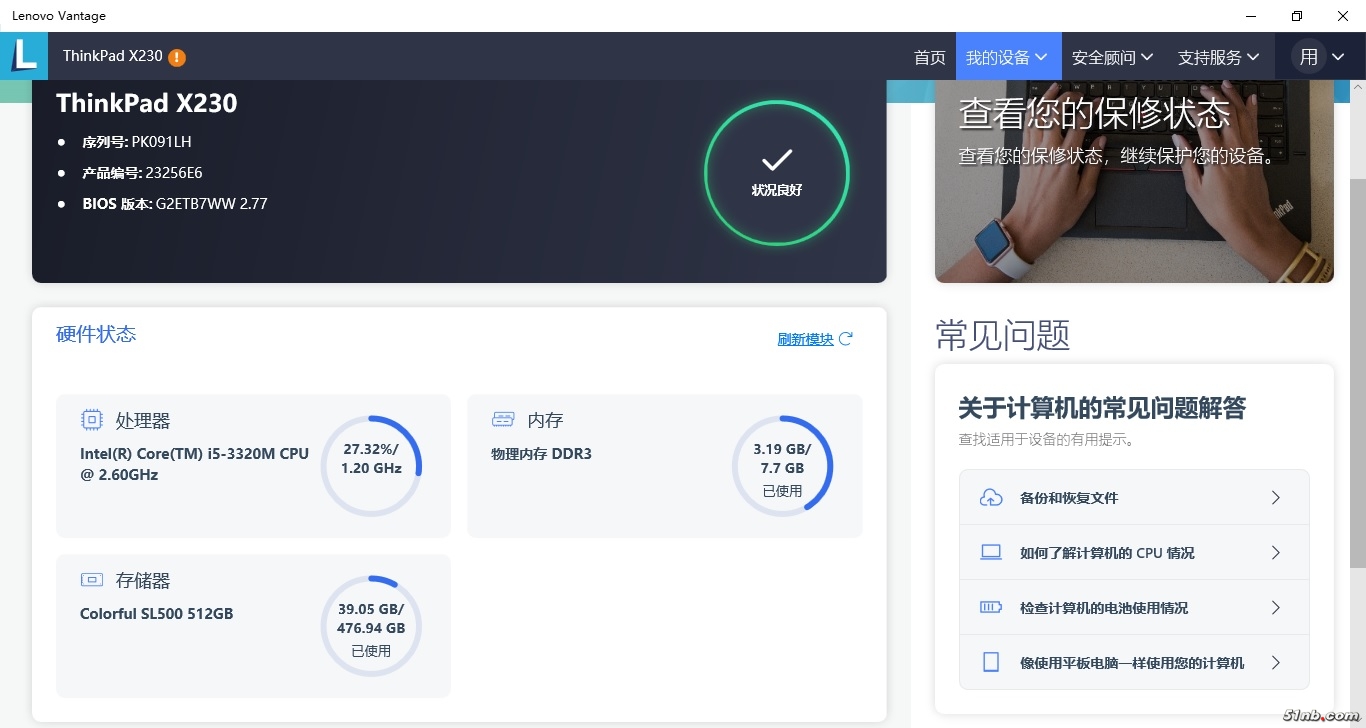The width and height of the screenshot is (1366, 728).
Task: Click the large ThinkPad X230 device heading
Action: 147,103
